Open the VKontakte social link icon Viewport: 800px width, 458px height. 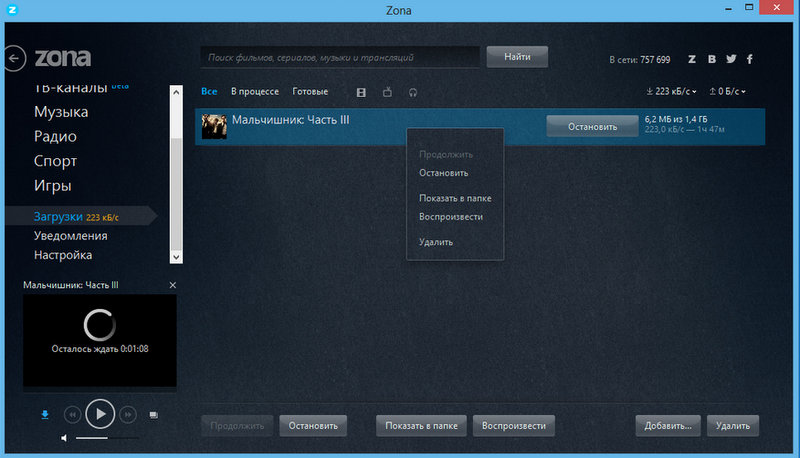pyautogui.click(x=712, y=59)
